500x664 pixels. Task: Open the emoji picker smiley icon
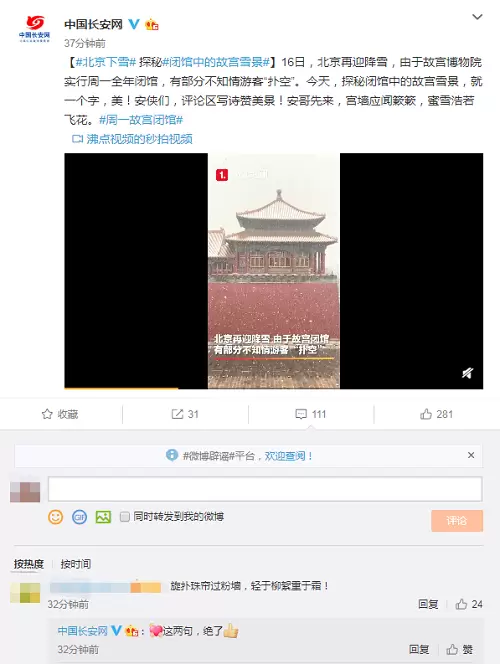click(55, 517)
